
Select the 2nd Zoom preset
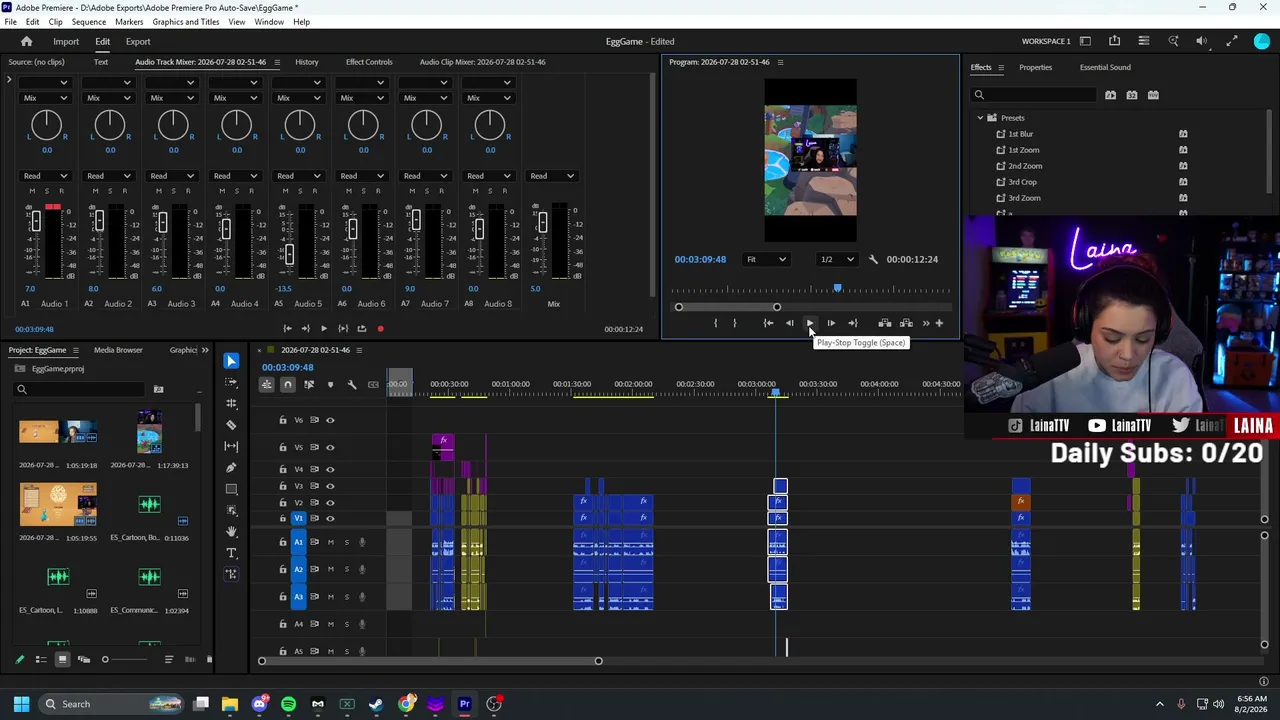(1025, 166)
